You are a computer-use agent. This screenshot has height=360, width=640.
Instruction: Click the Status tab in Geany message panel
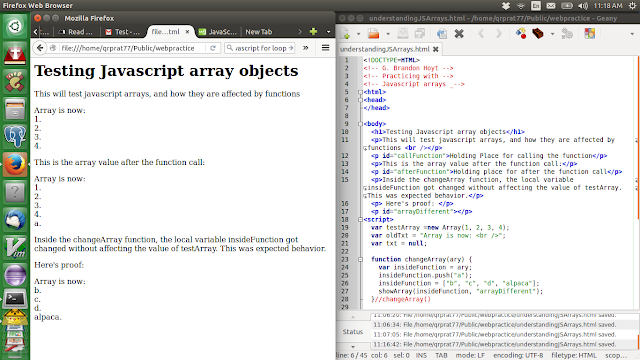click(353, 332)
